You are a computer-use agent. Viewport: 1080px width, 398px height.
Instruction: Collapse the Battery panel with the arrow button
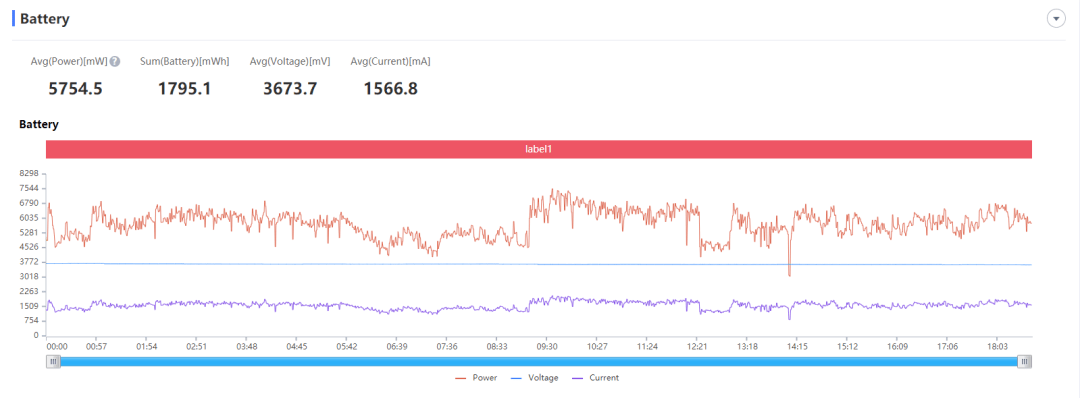pos(1056,19)
